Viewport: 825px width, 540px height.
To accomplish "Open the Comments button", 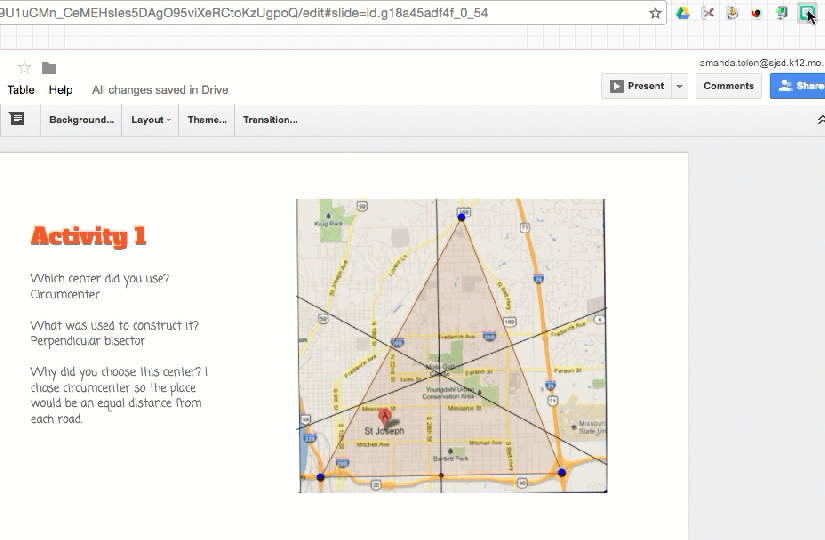I will click(x=728, y=86).
